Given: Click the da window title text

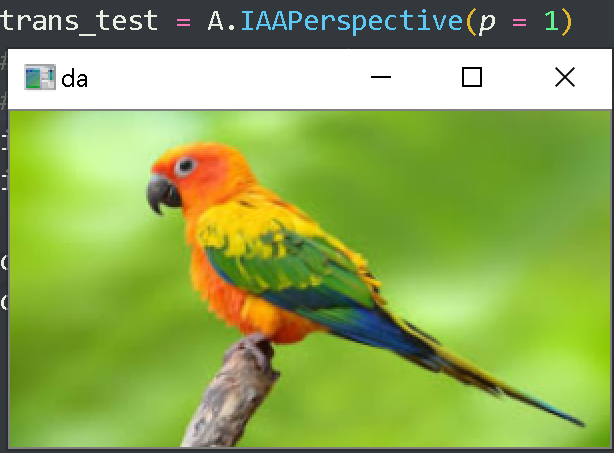Looking at the screenshot, I should coord(74,79).
